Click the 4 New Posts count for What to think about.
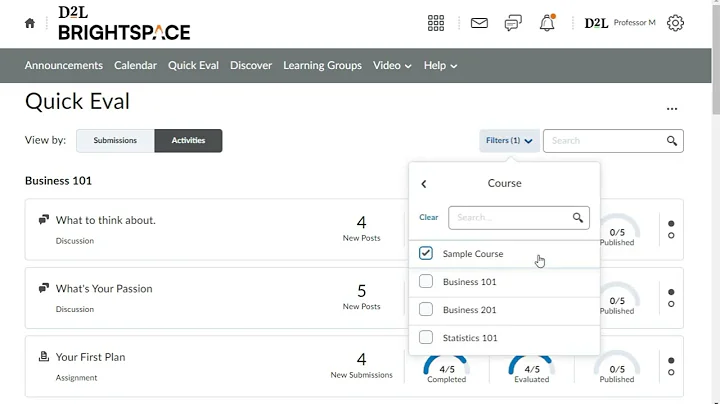This screenshot has width=720, height=404. click(361, 229)
